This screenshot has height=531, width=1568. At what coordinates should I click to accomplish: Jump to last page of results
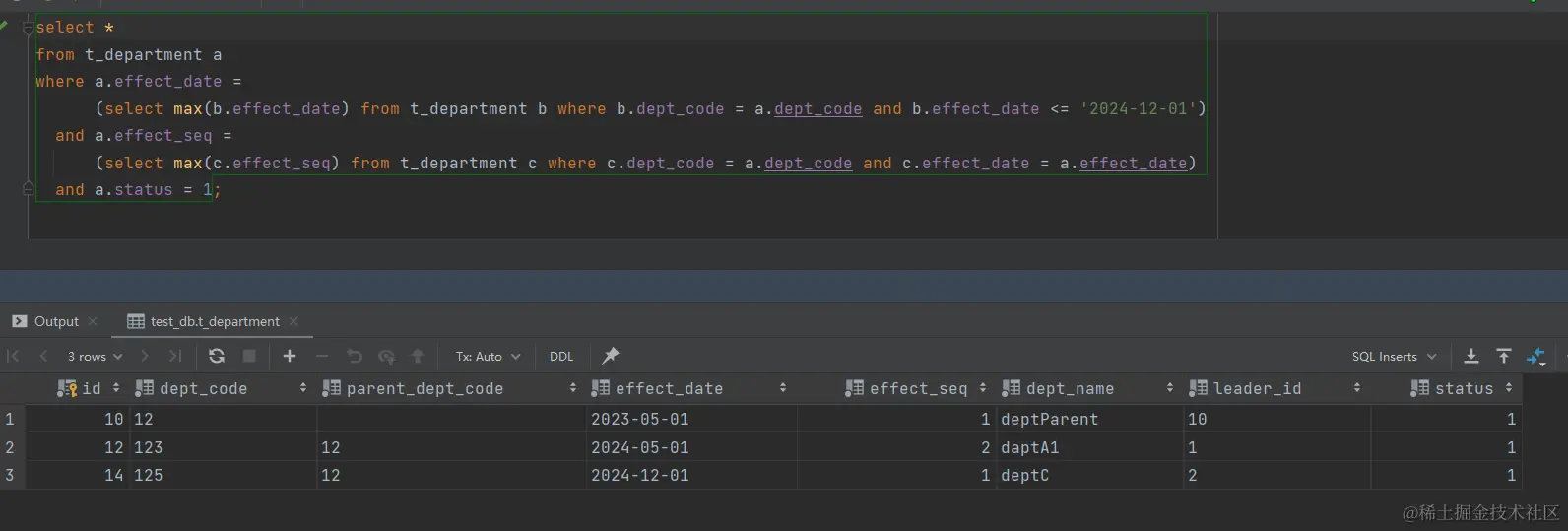(x=175, y=356)
